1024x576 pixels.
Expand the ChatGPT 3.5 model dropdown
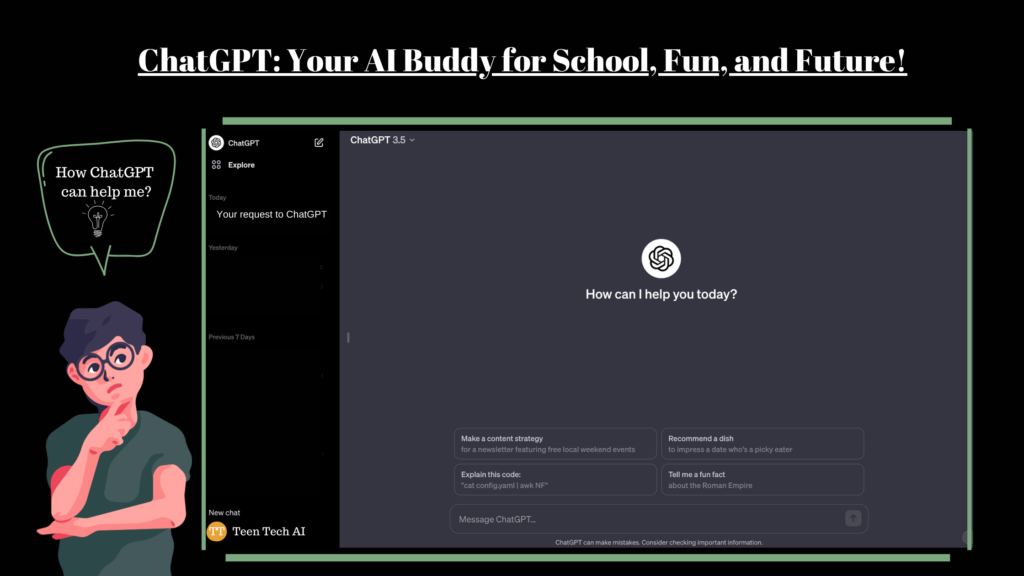coord(382,140)
